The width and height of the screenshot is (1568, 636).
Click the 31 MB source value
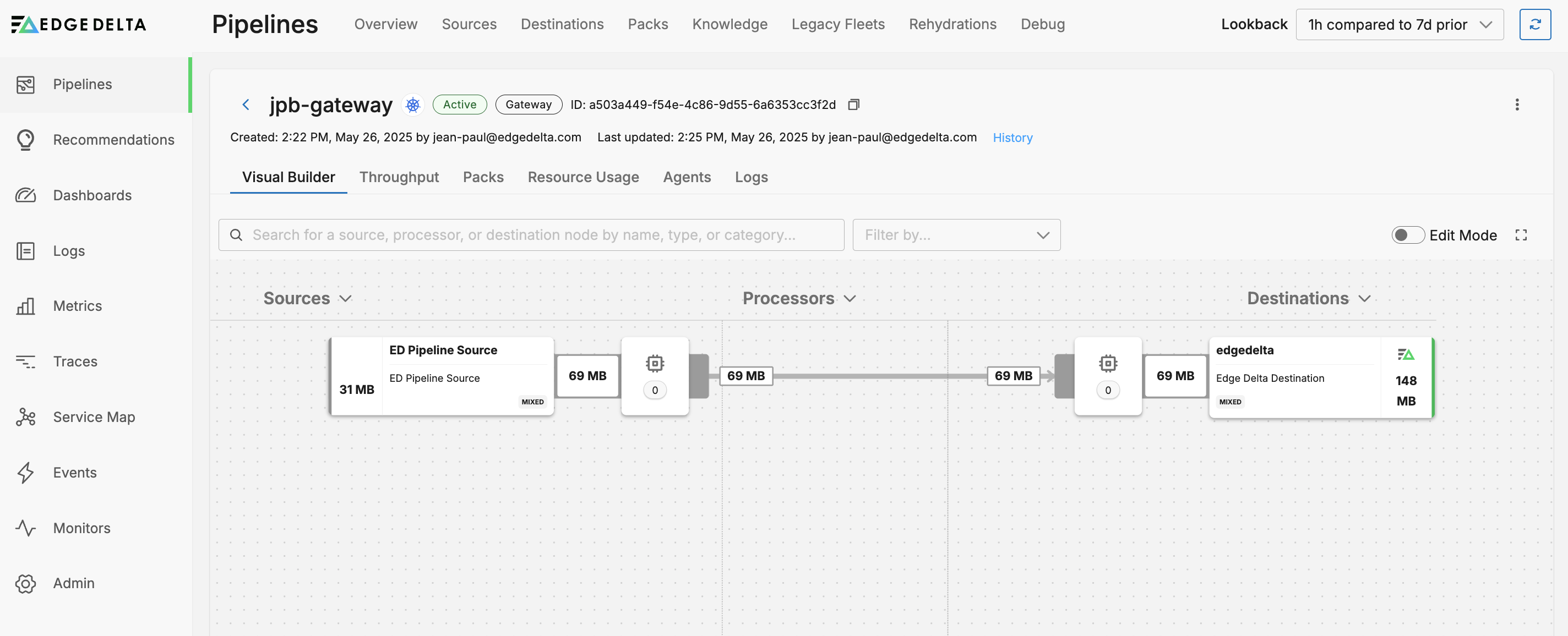[x=357, y=390]
